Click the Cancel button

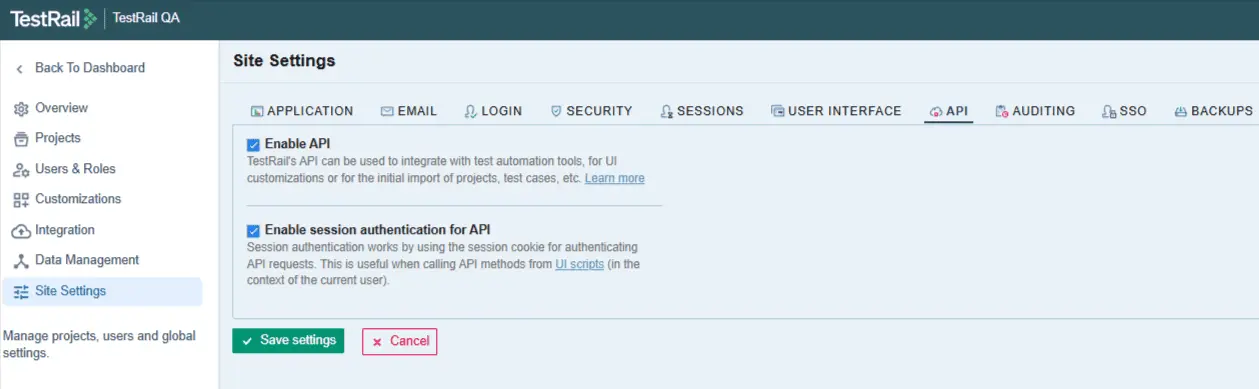click(x=400, y=341)
